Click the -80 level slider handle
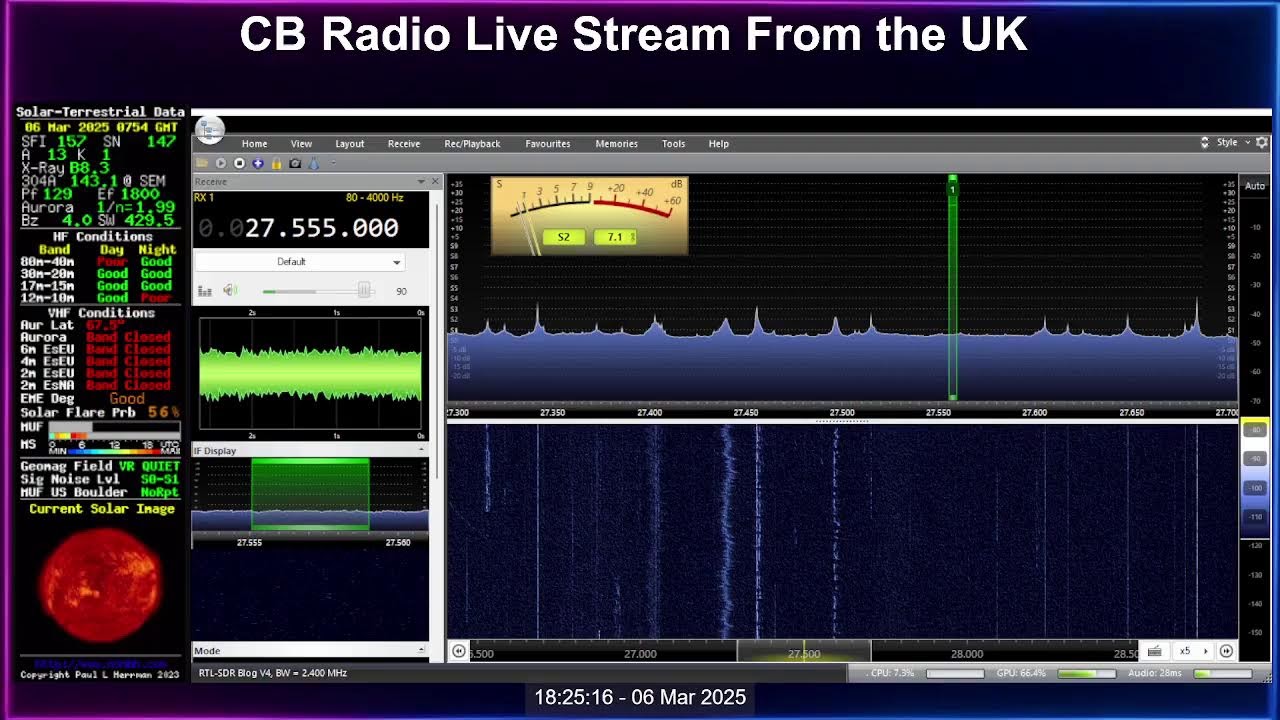This screenshot has height=720, width=1280. tap(1255, 430)
